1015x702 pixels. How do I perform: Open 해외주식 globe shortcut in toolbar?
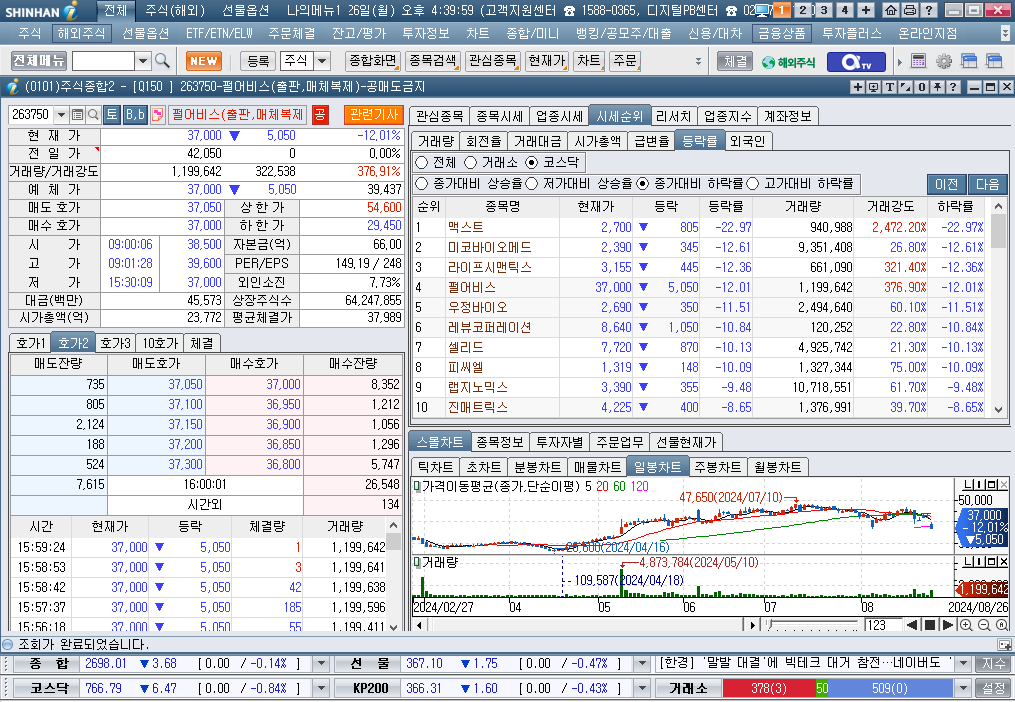[788, 62]
